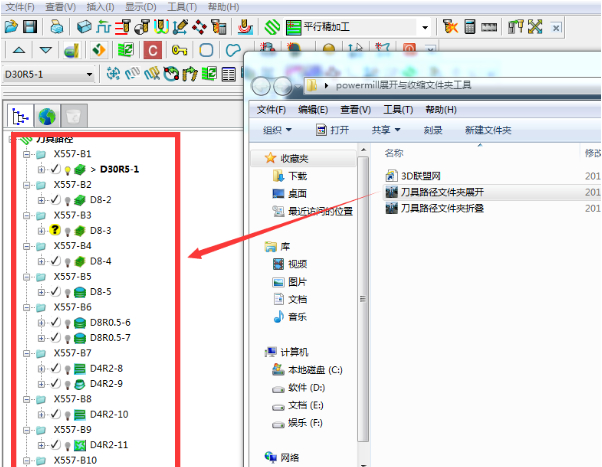
Task: Open project folder icon in PowerMILL toolbar
Action: [x=11, y=26]
